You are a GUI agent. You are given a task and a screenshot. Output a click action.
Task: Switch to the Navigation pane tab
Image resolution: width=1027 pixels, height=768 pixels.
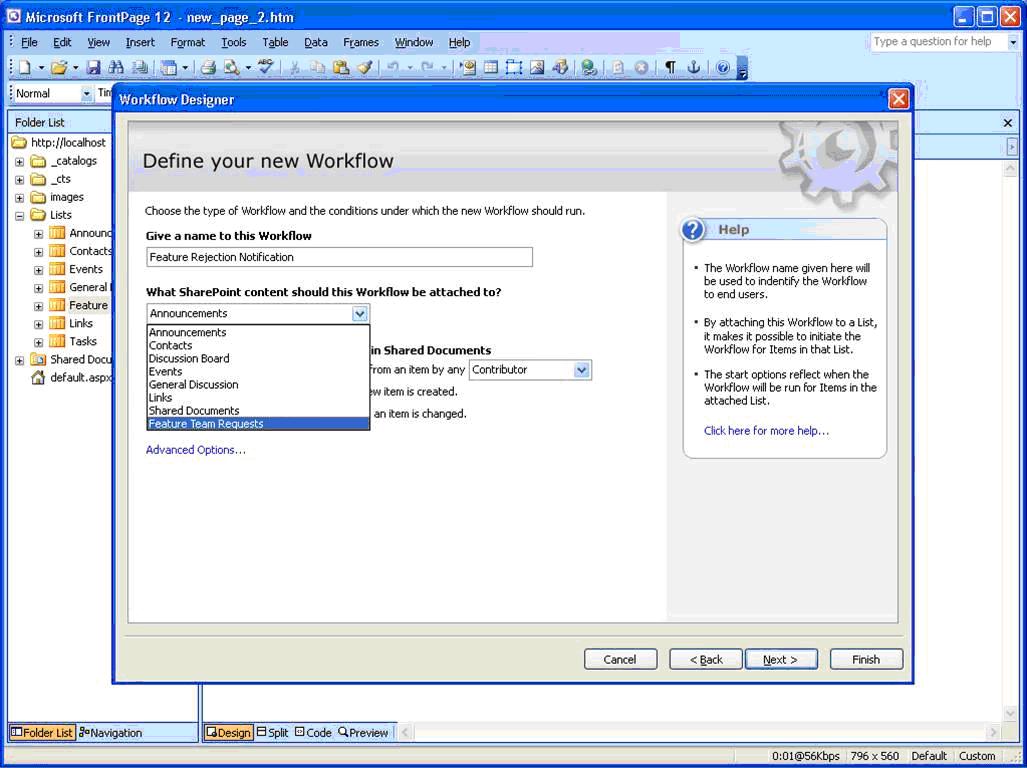pyautogui.click(x=110, y=733)
